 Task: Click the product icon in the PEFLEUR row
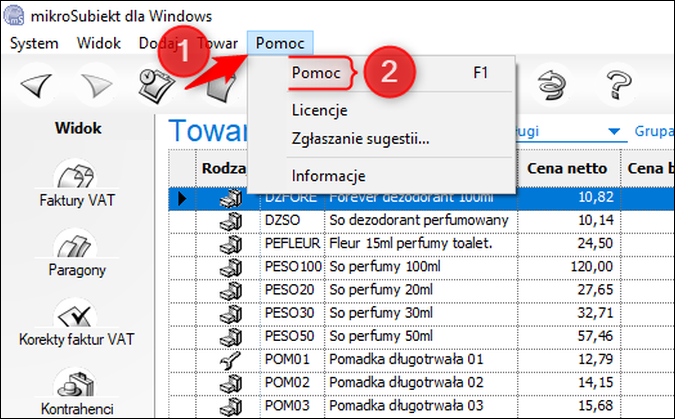pos(230,244)
